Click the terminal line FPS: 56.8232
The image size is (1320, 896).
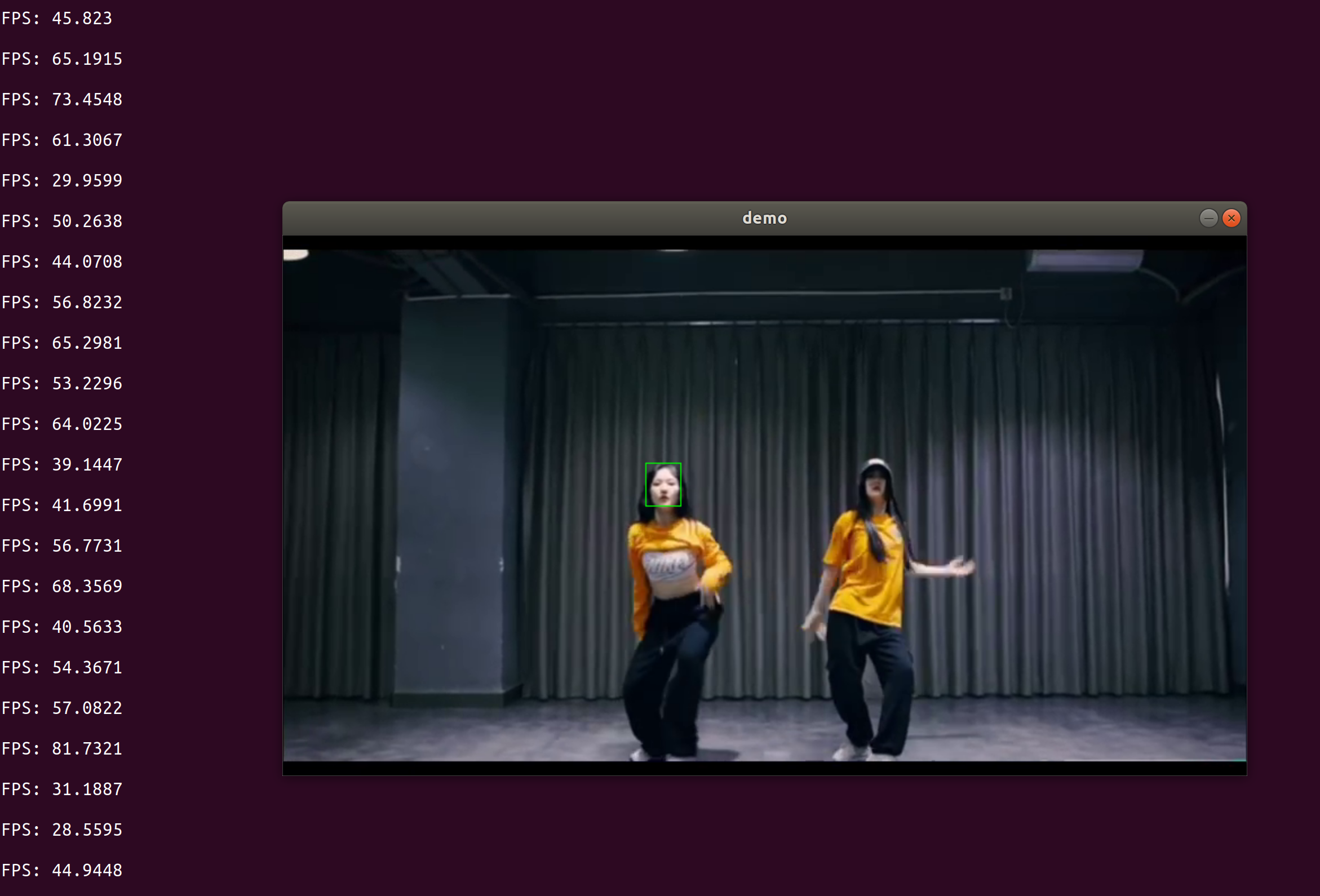coord(61,303)
